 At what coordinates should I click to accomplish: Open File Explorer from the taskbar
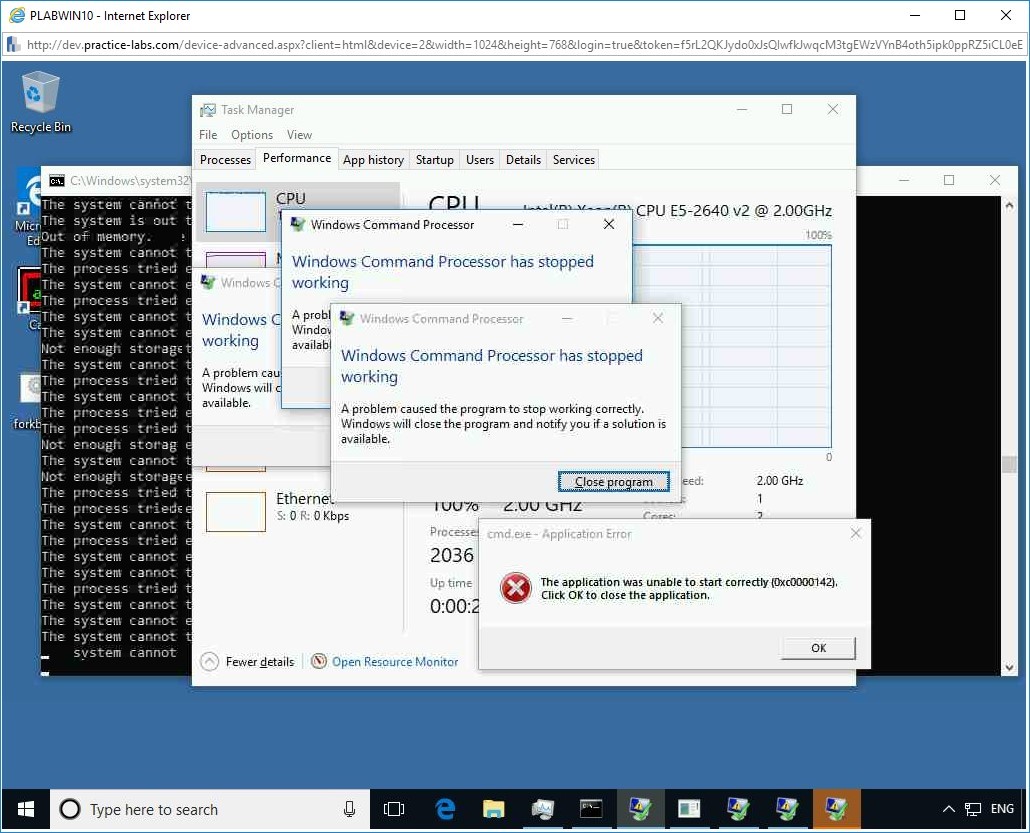coord(493,809)
